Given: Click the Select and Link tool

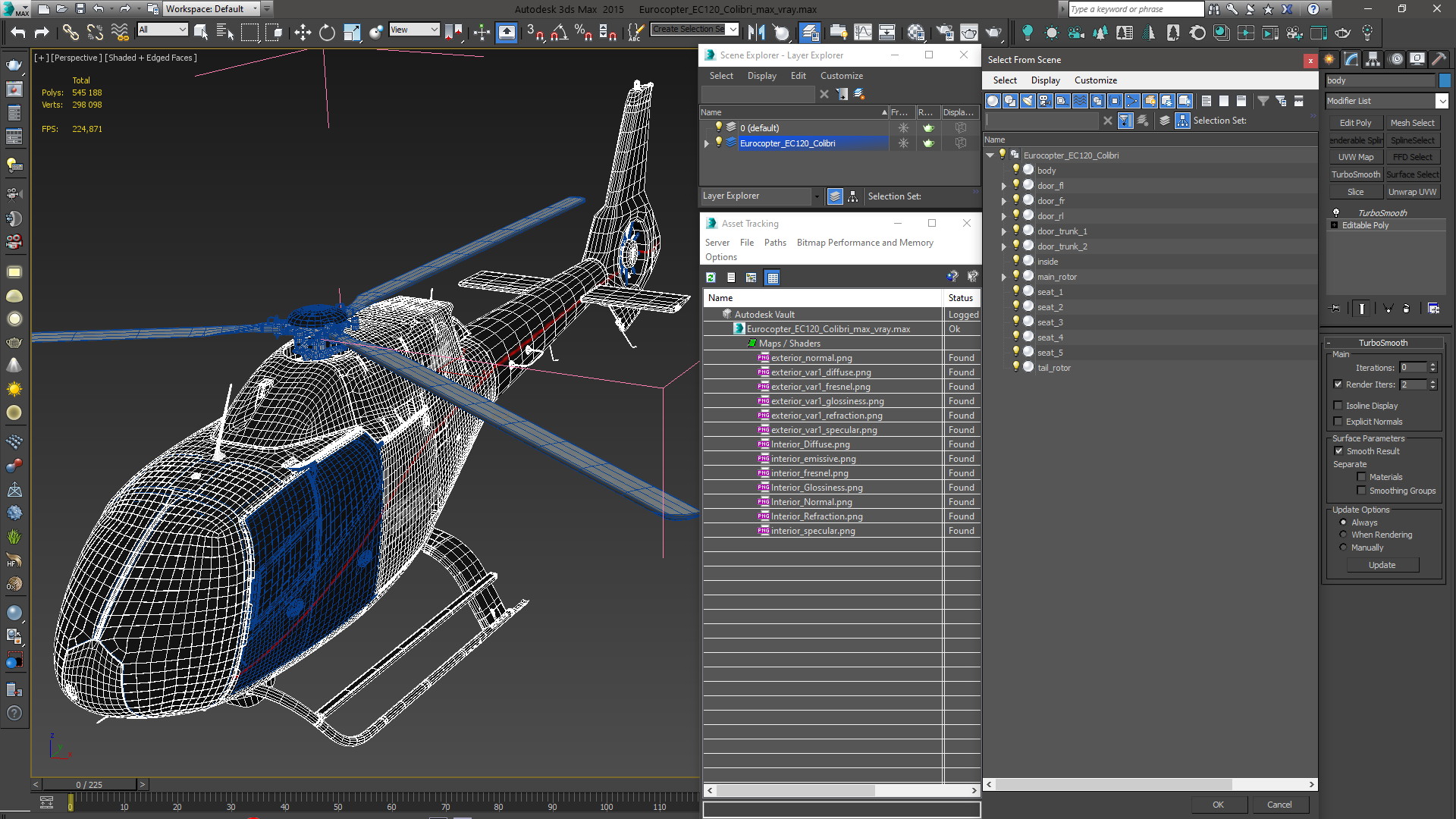Looking at the screenshot, I should click(x=70, y=32).
